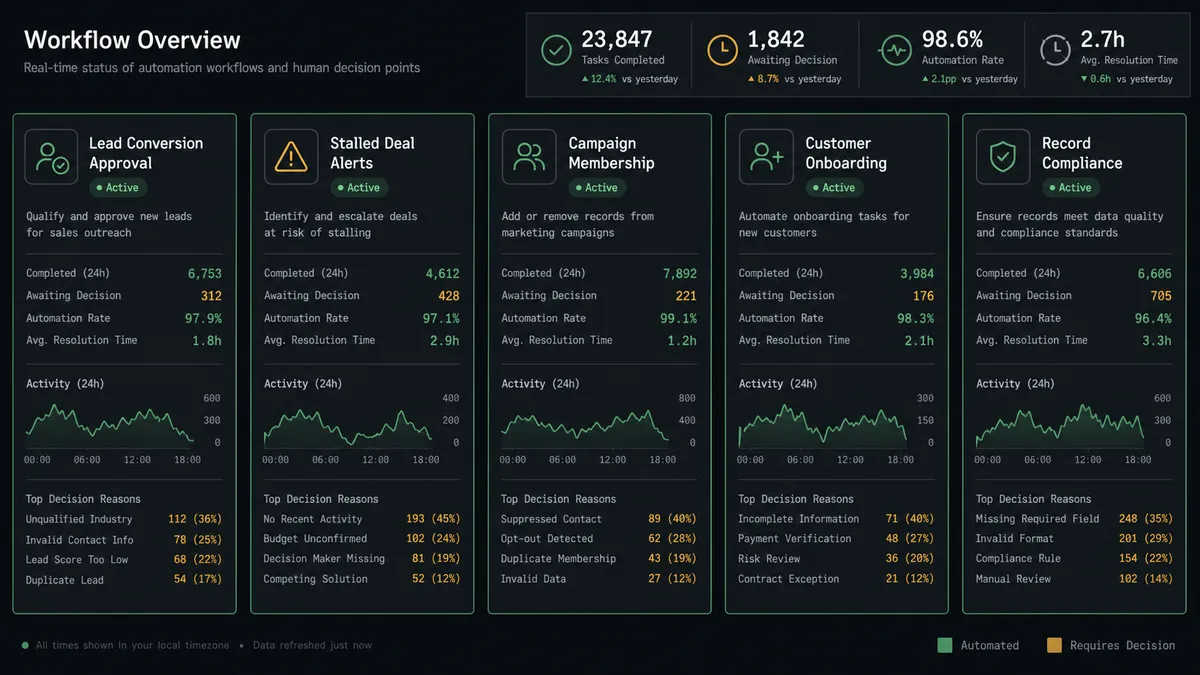Click Lead Conversion Completed value 6,753
The width and height of the screenshot is (1200, 675).
click(x=205, y=274)
